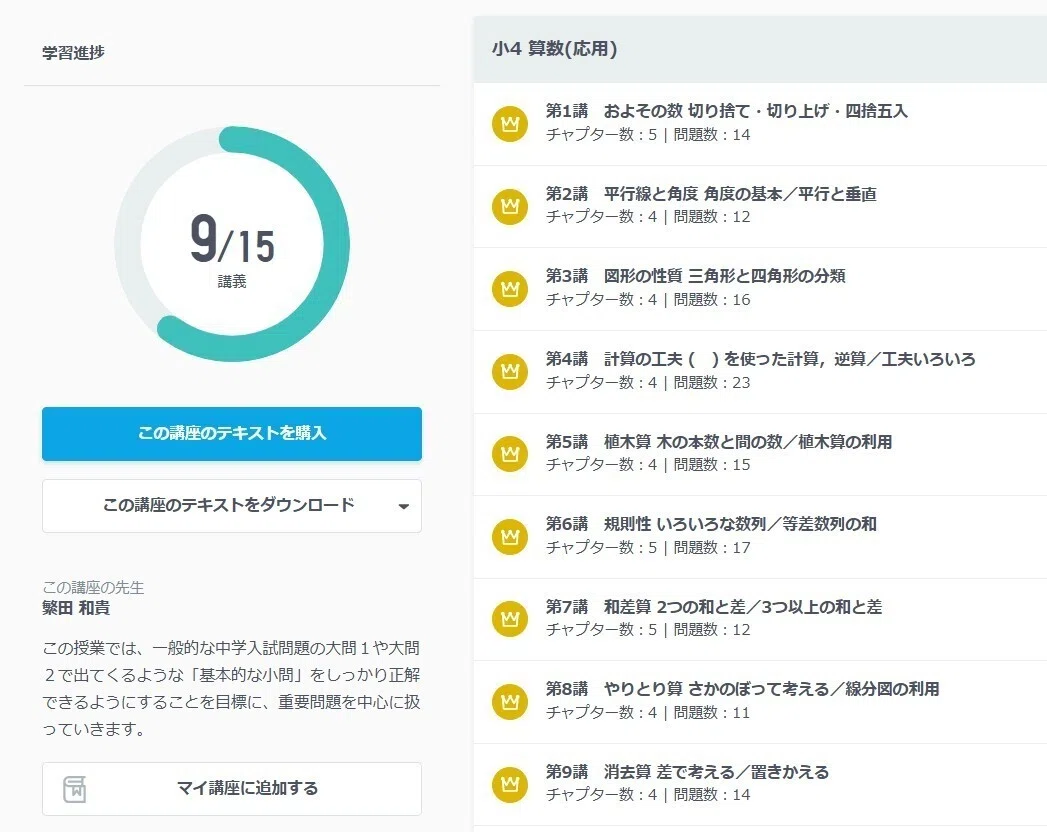Viewport: 1047px width, 832px height.
Task: Open lecture 第1講 おおよその数 切り捨て・切り上げ・四捨五入
Action: click(x=760, y=124)
